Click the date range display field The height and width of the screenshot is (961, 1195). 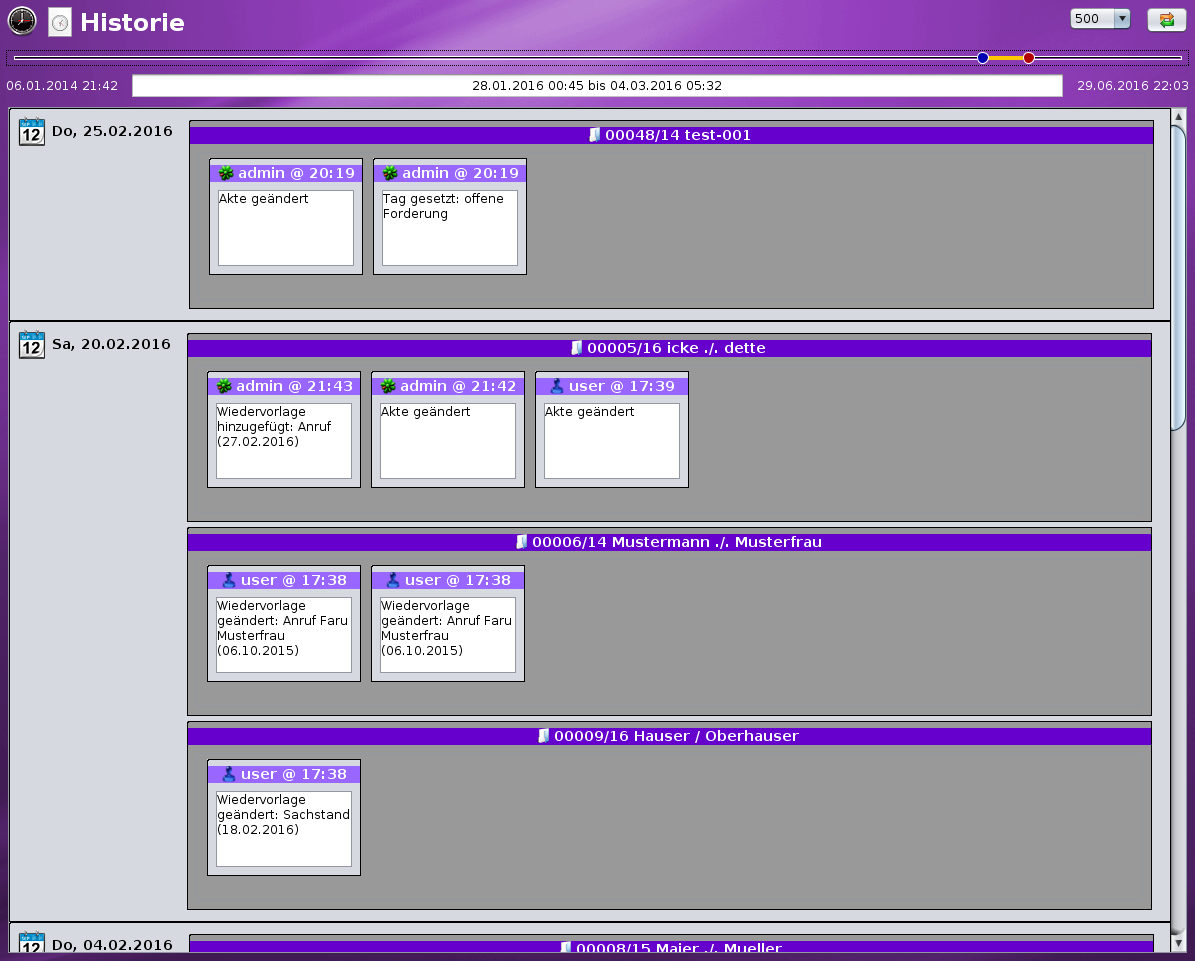597,86
